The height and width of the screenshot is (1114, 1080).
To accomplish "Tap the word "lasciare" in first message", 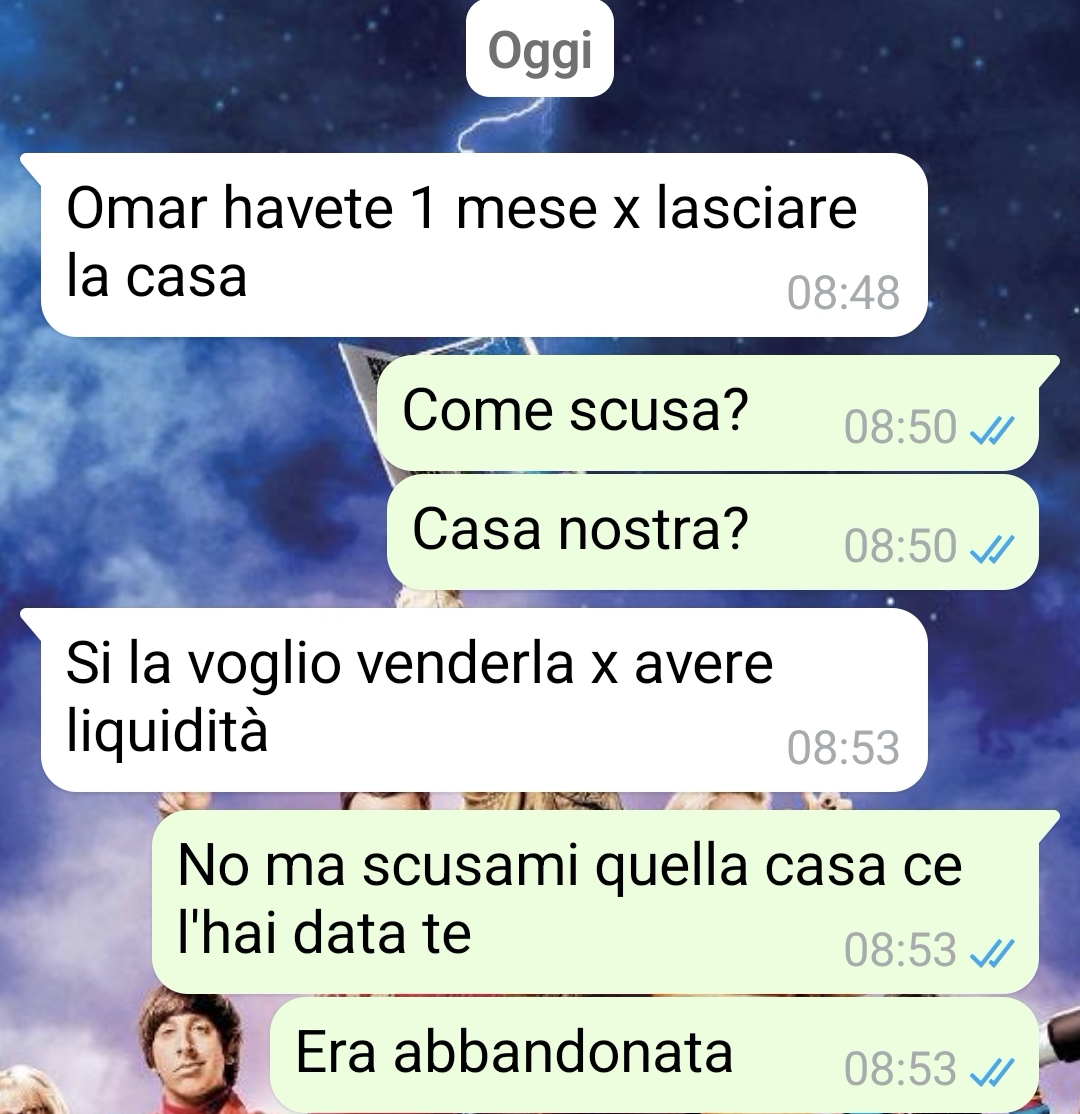I will (x=757, y=207).
